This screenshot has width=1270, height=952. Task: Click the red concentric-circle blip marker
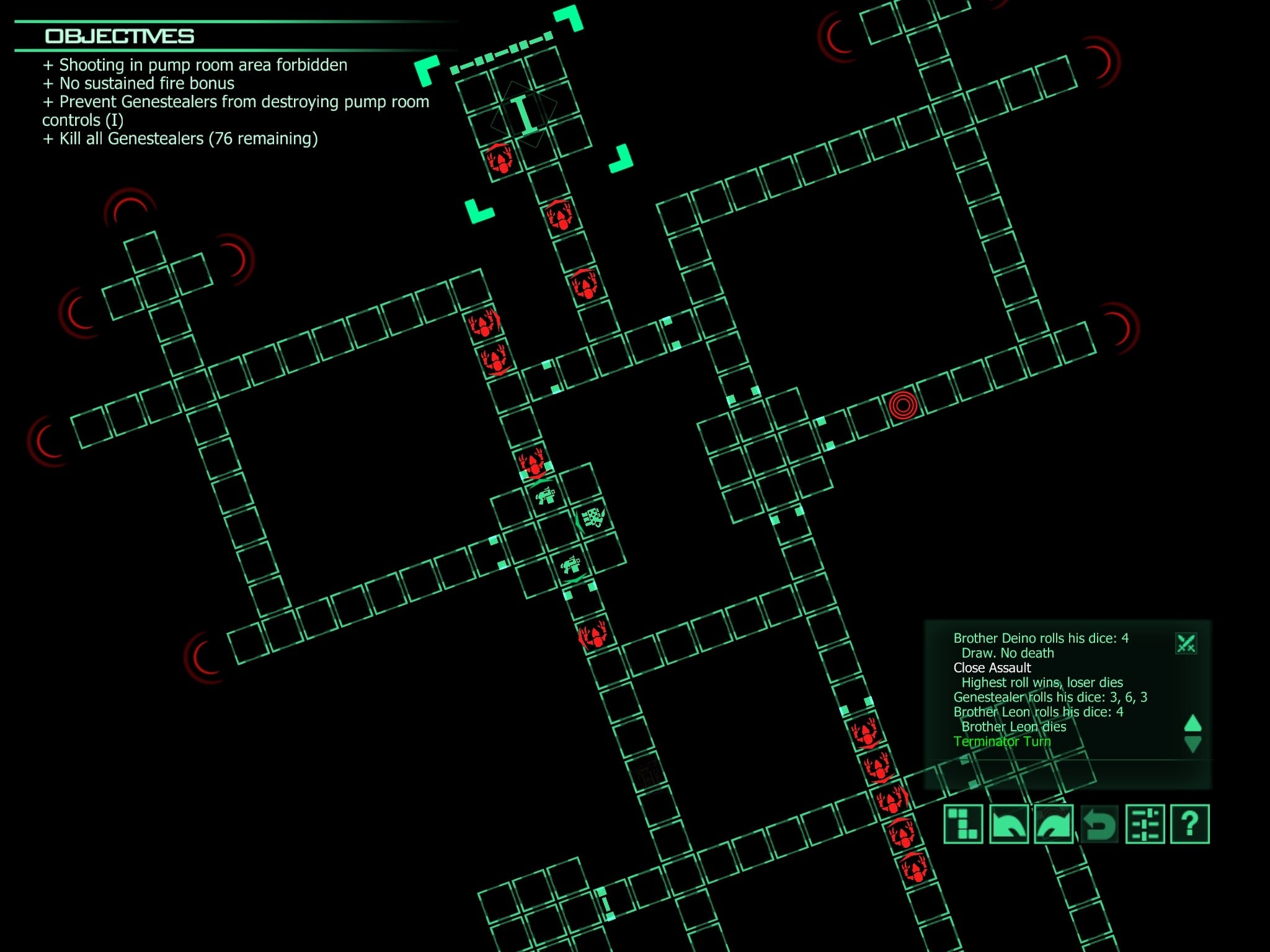coord(903,405)
